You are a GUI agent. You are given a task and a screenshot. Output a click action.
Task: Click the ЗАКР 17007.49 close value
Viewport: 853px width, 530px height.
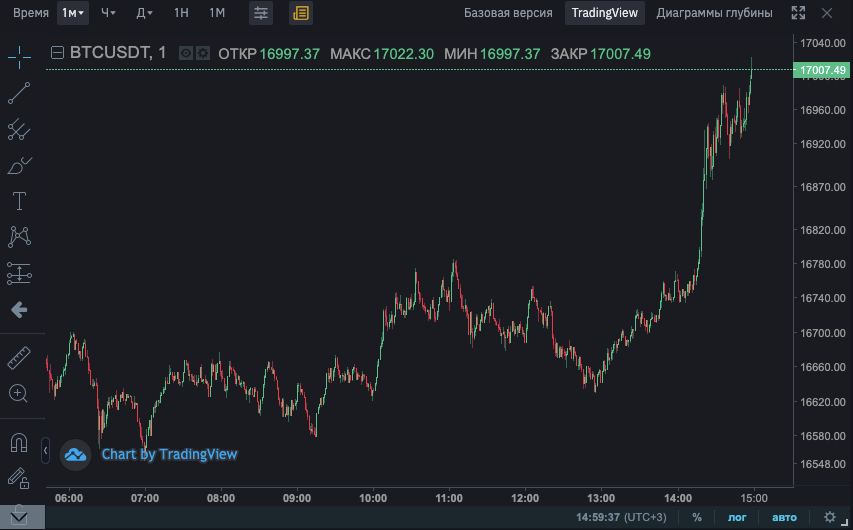(601, 54)
